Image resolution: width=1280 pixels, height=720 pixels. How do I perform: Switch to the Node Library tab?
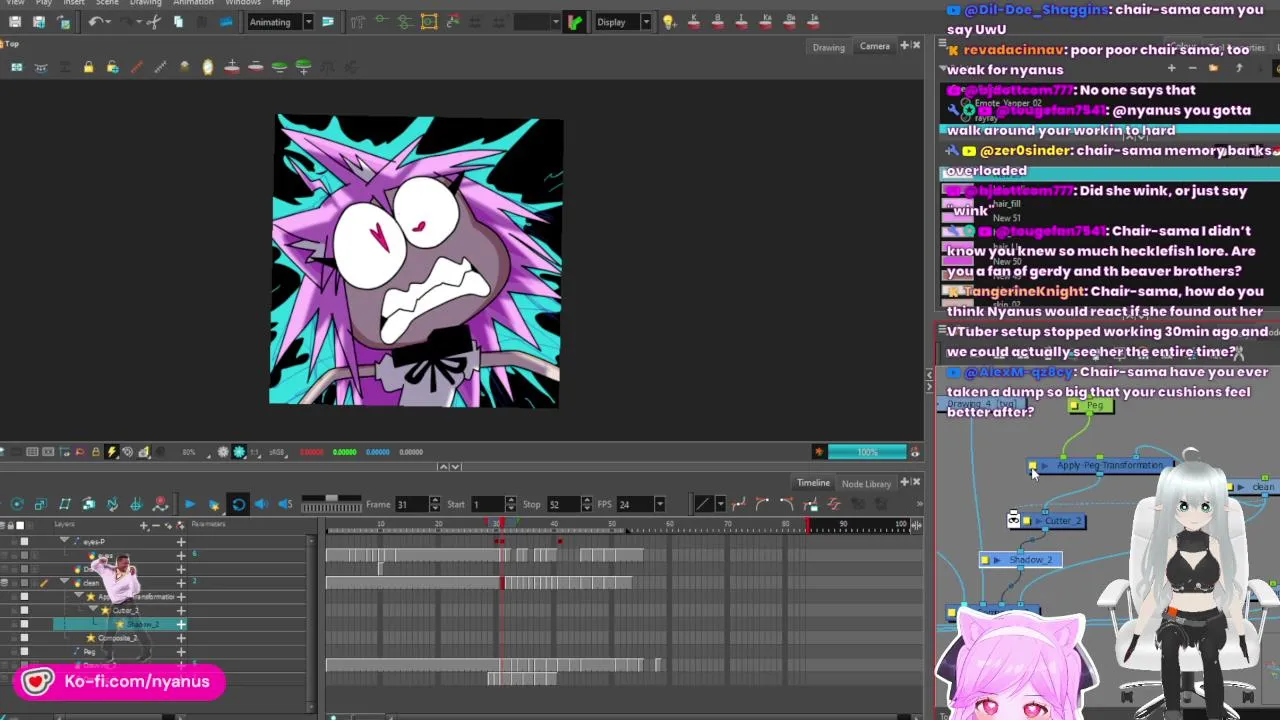pos(866,484)
